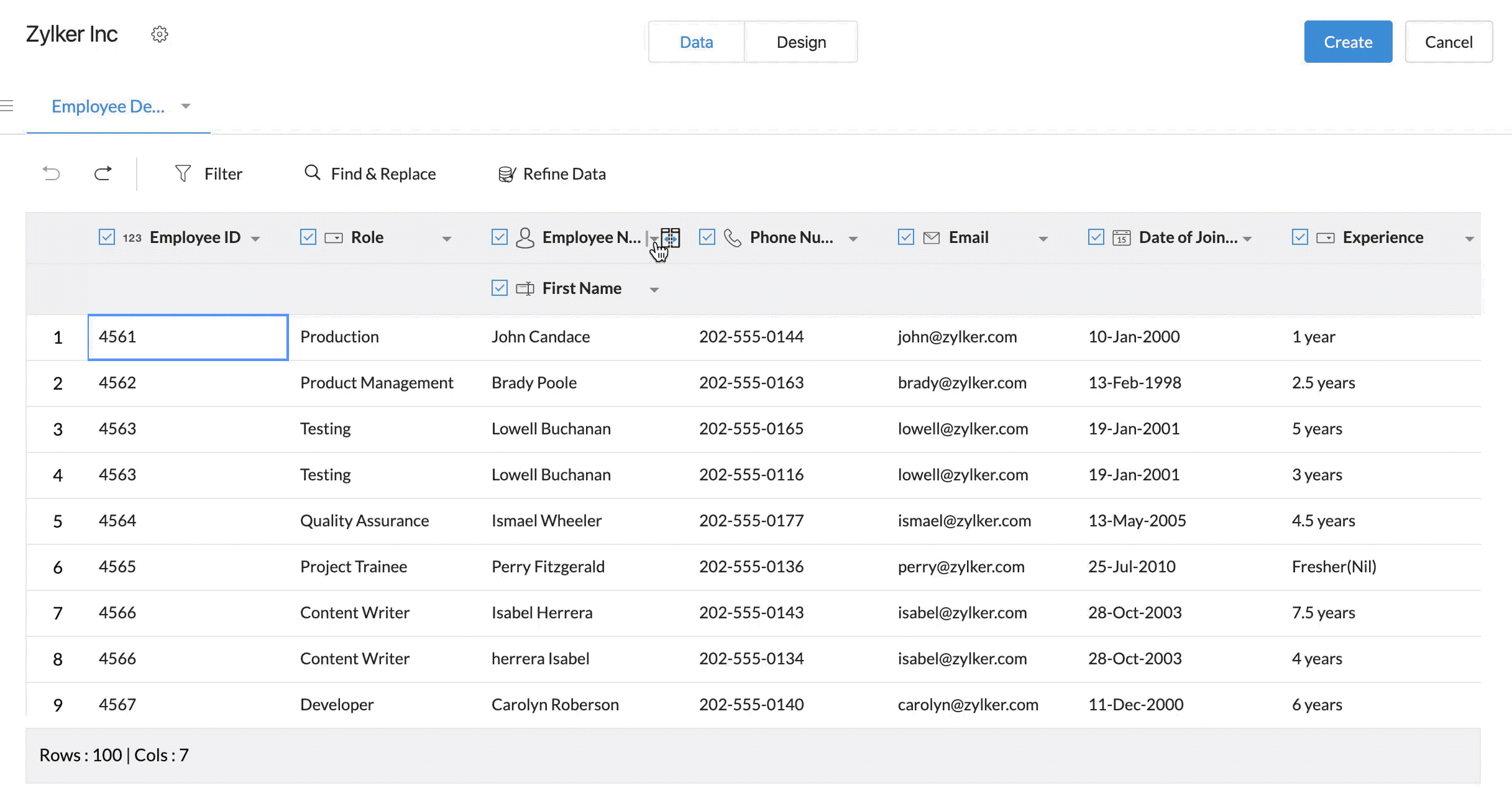Click the hamburger menu icon at left edge
The width and height of the screenshot is (1512, 811).
[x=7, y=106]
